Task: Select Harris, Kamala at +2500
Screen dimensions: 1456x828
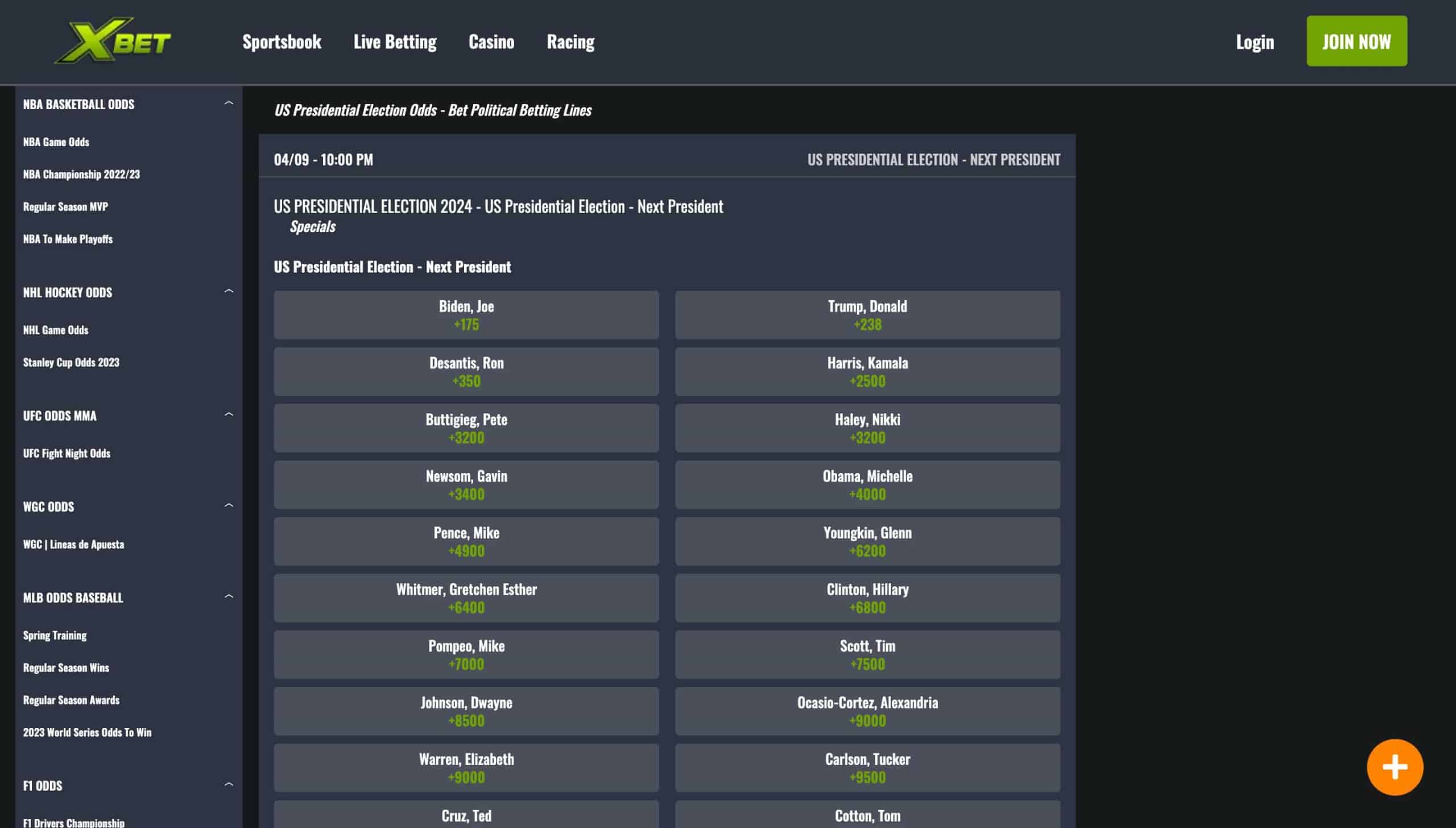Action: (x=867, y=372)
